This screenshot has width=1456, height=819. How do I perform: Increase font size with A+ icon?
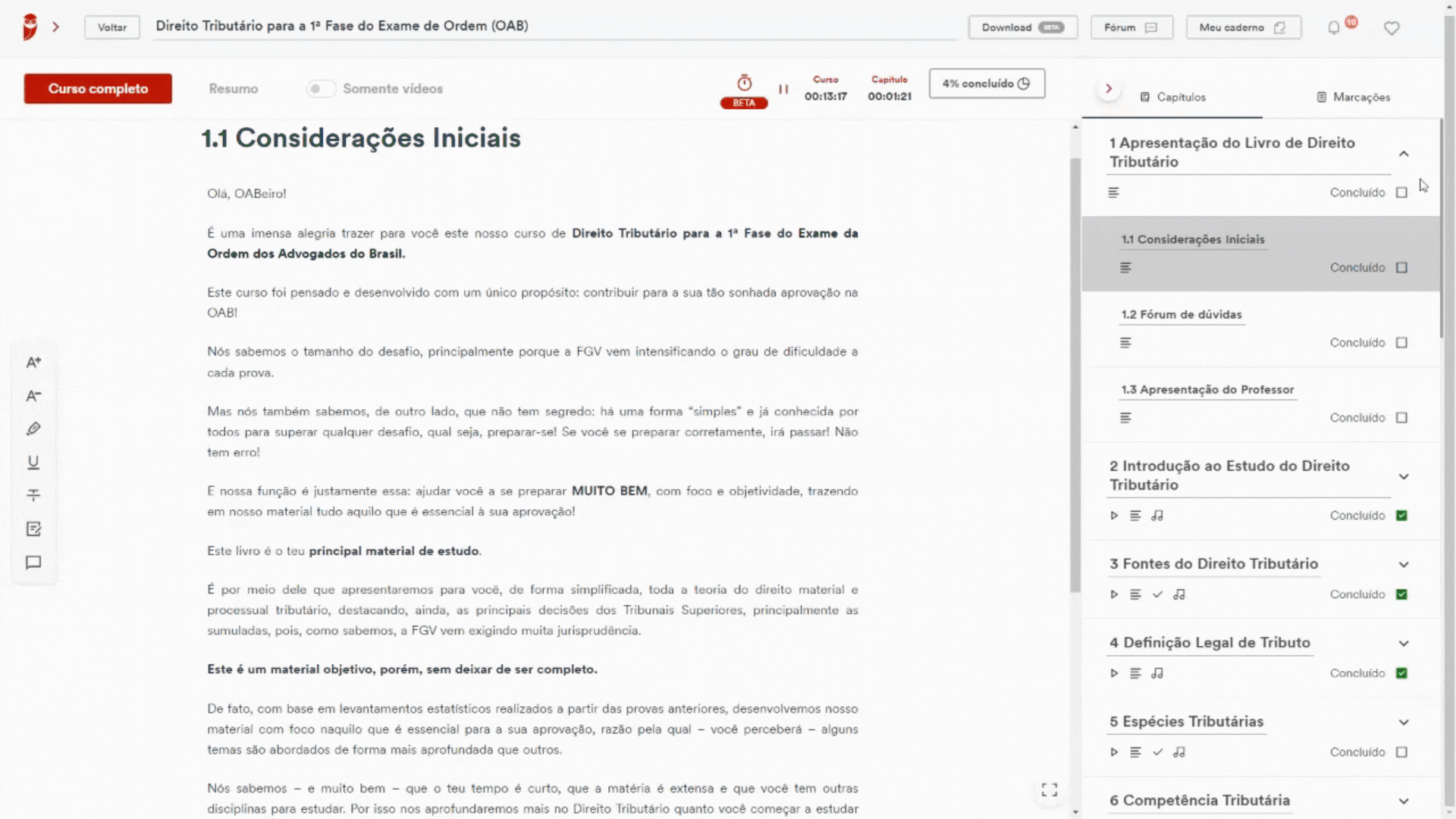point(33,362)
